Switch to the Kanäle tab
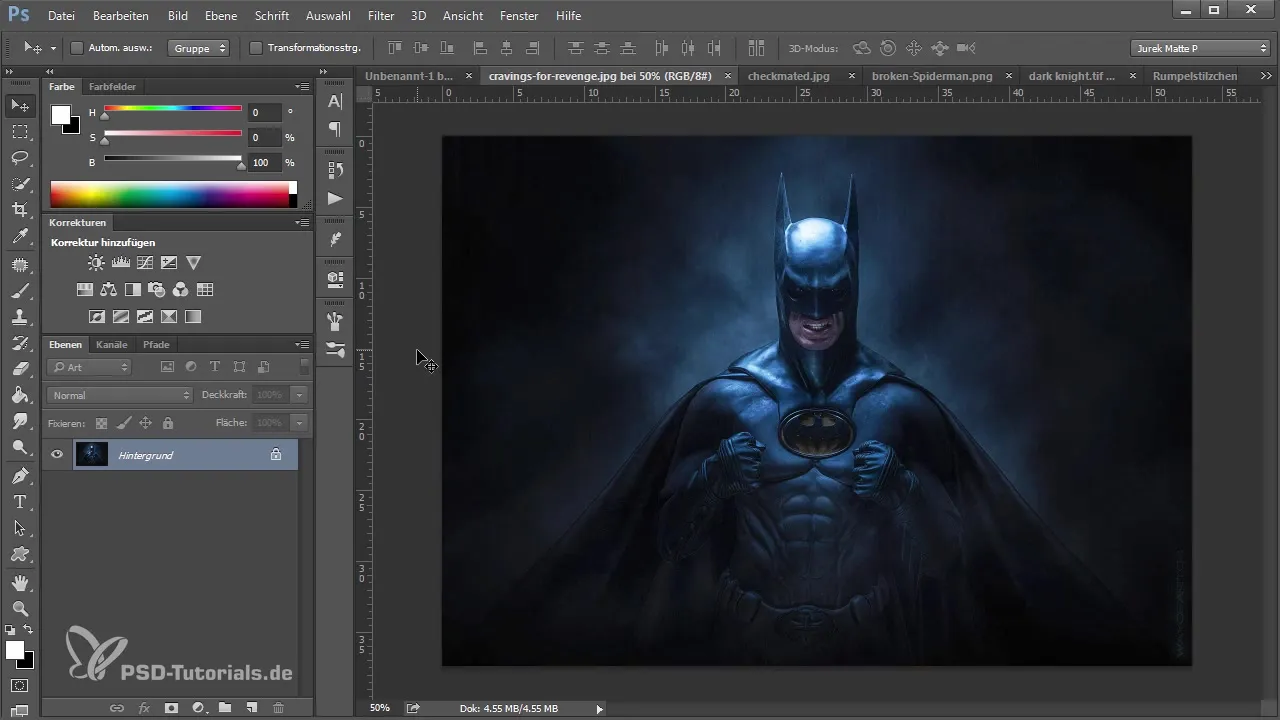 [112, 345]
